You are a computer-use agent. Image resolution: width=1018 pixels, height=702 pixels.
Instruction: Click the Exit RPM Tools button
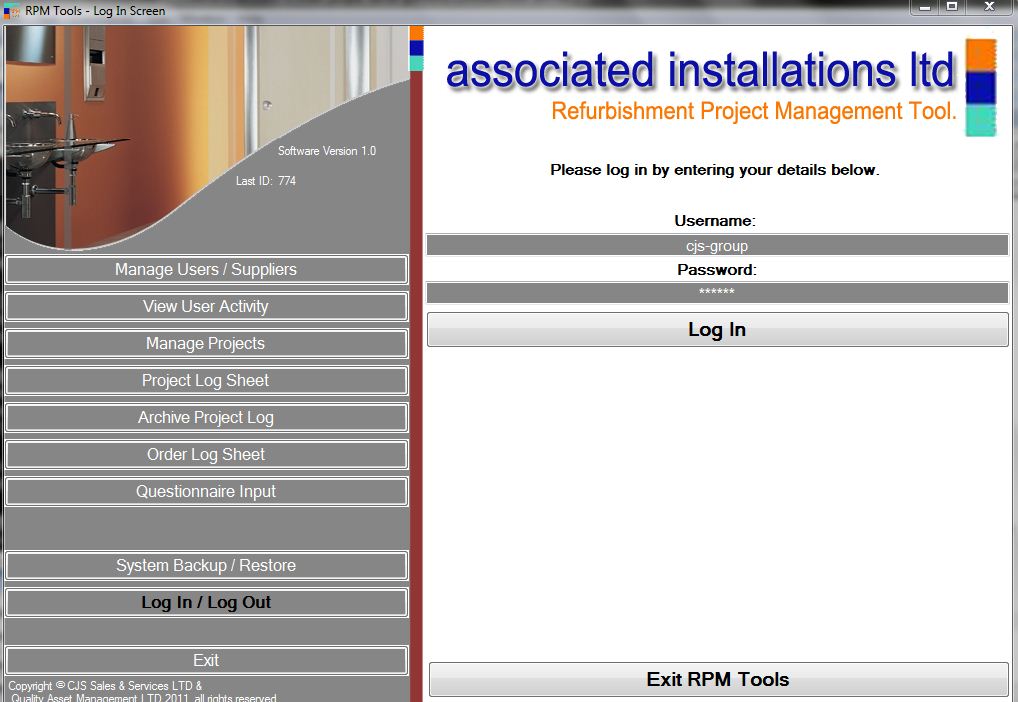(718, 680)
